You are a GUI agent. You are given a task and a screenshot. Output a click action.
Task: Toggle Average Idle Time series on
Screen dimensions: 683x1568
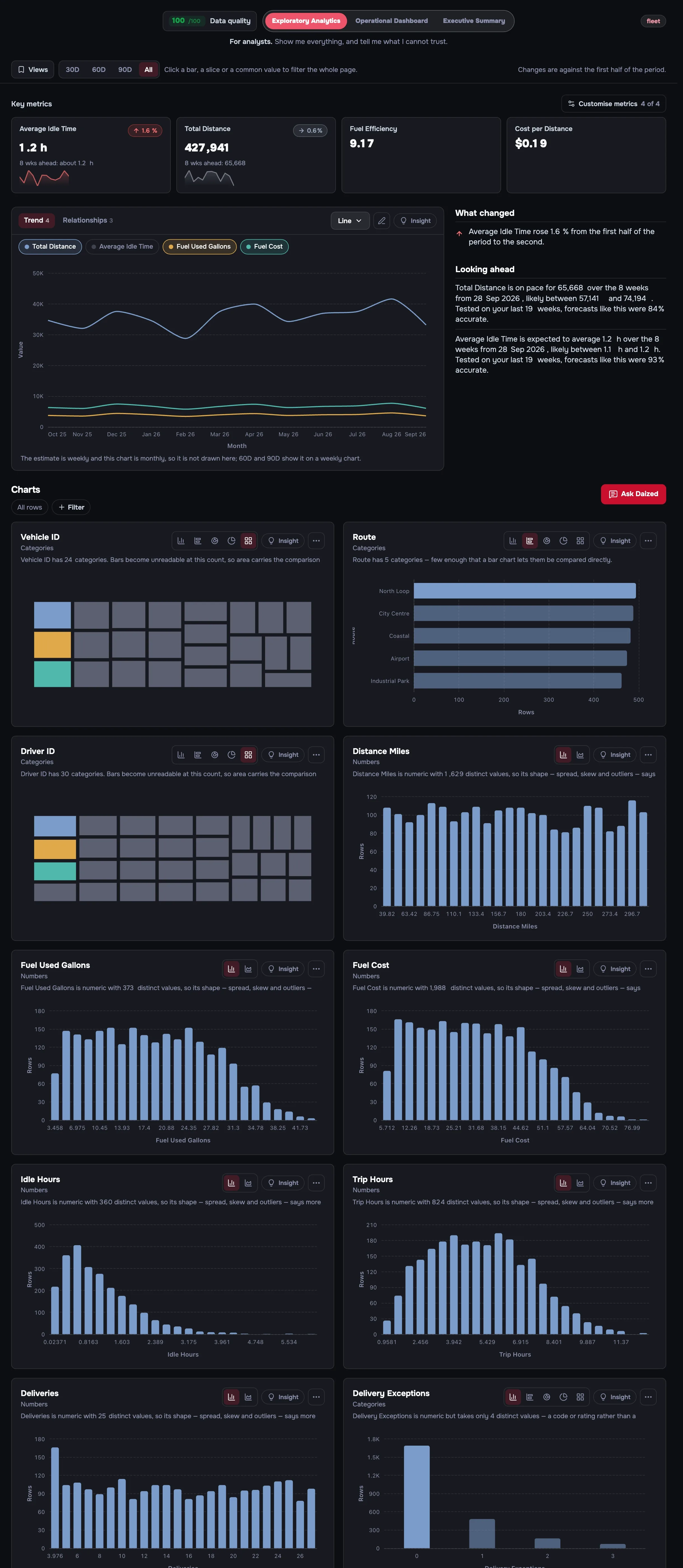pyautogui.click(x=122, y=246)
